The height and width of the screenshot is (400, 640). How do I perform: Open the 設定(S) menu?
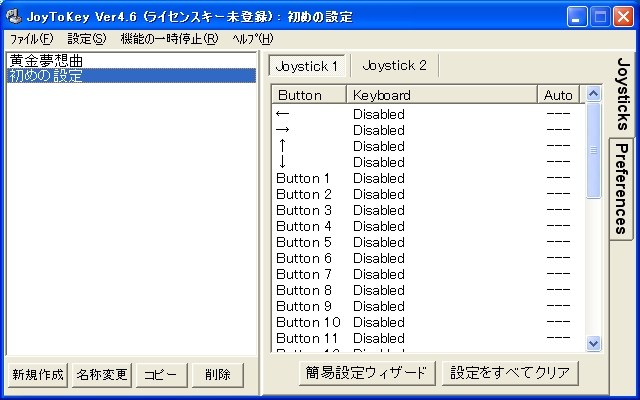pos(86,38)
